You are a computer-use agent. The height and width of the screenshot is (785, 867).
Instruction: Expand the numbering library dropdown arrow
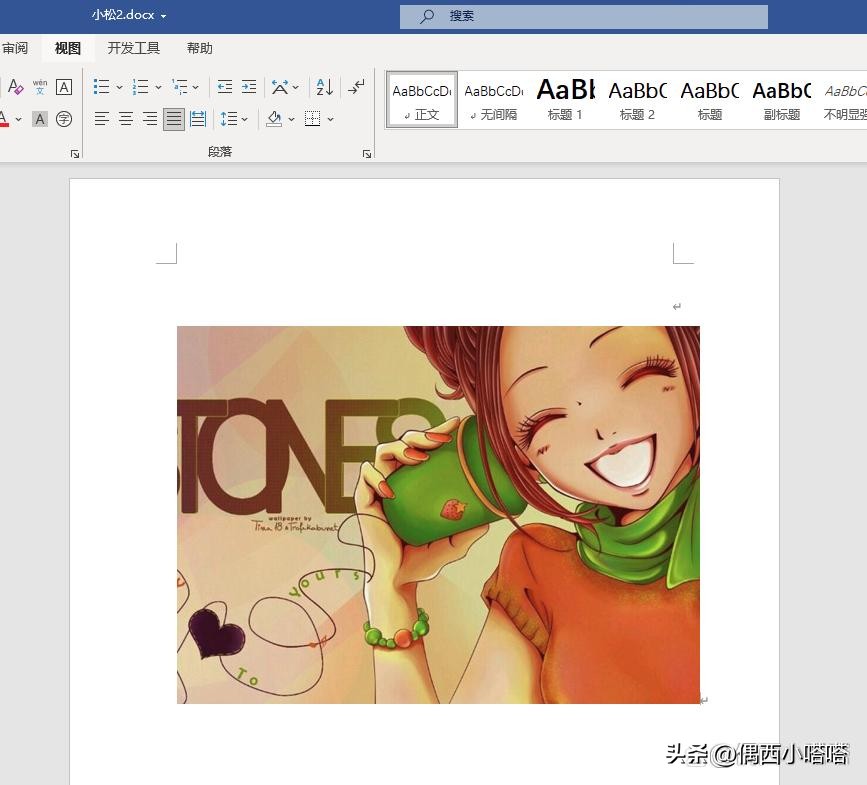158,87
